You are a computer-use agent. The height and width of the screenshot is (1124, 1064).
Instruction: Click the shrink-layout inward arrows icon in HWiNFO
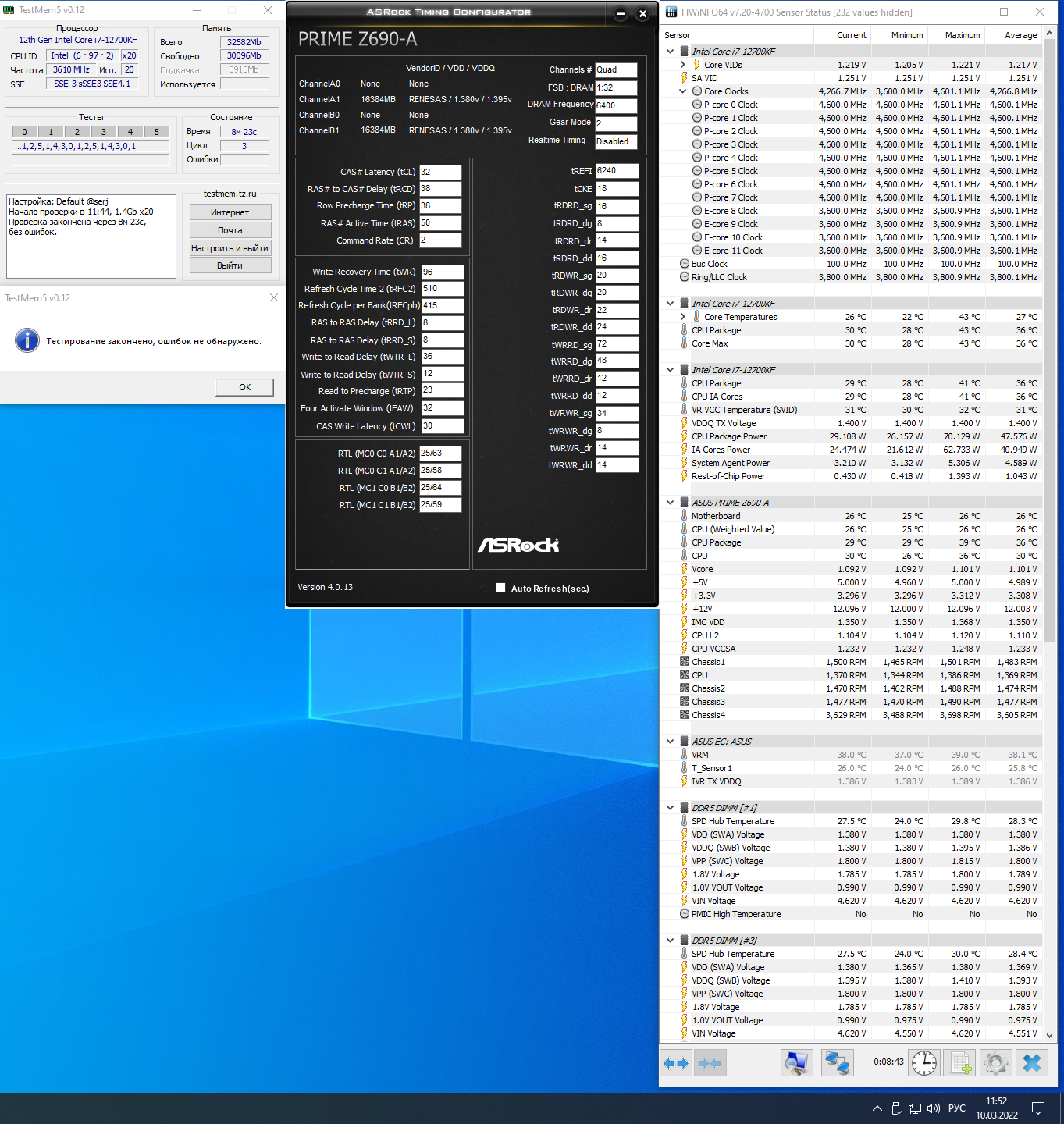click(710, 1063)
